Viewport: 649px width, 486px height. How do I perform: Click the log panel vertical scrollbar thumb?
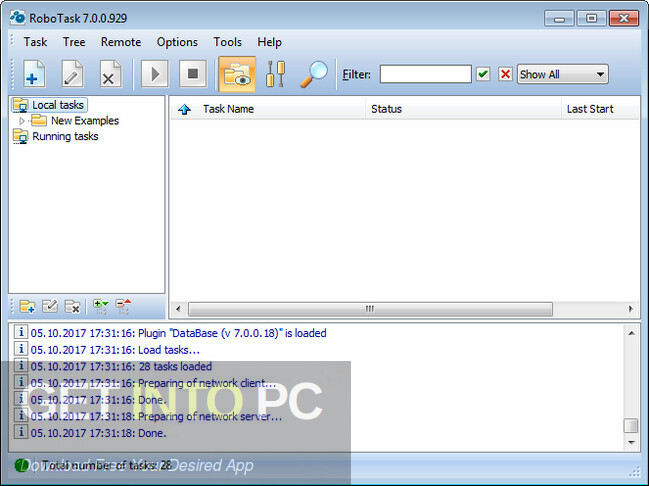click(x=631, y=426)
